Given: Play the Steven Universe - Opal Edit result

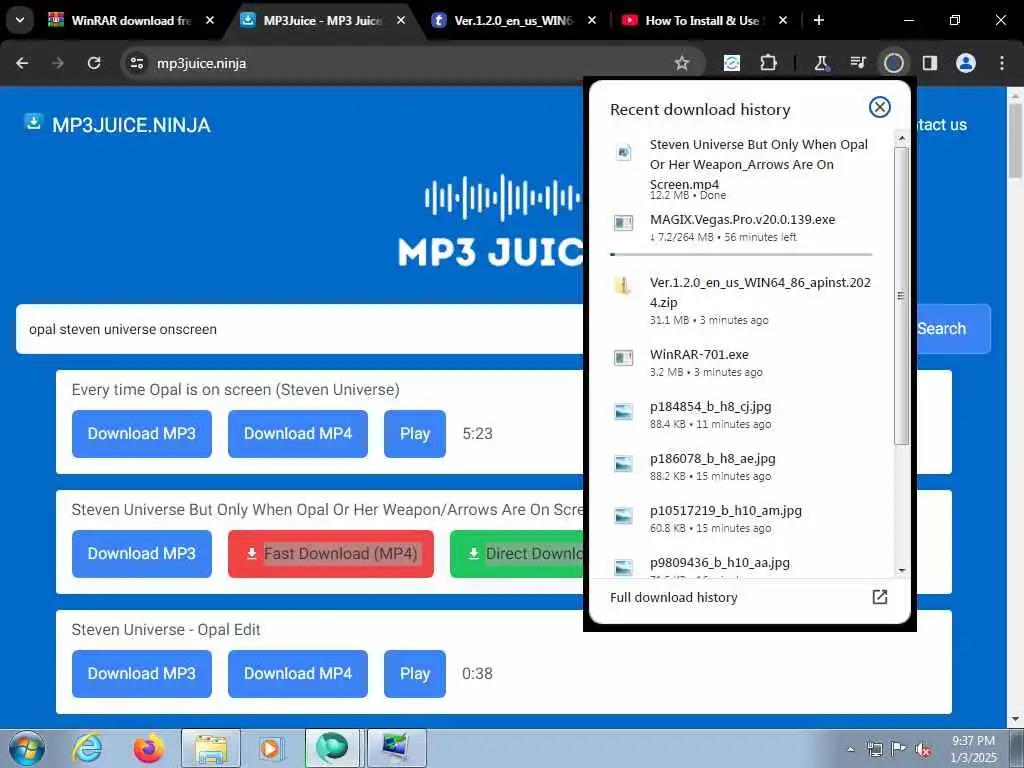Looking at the screenshot, I should point(415,673).
